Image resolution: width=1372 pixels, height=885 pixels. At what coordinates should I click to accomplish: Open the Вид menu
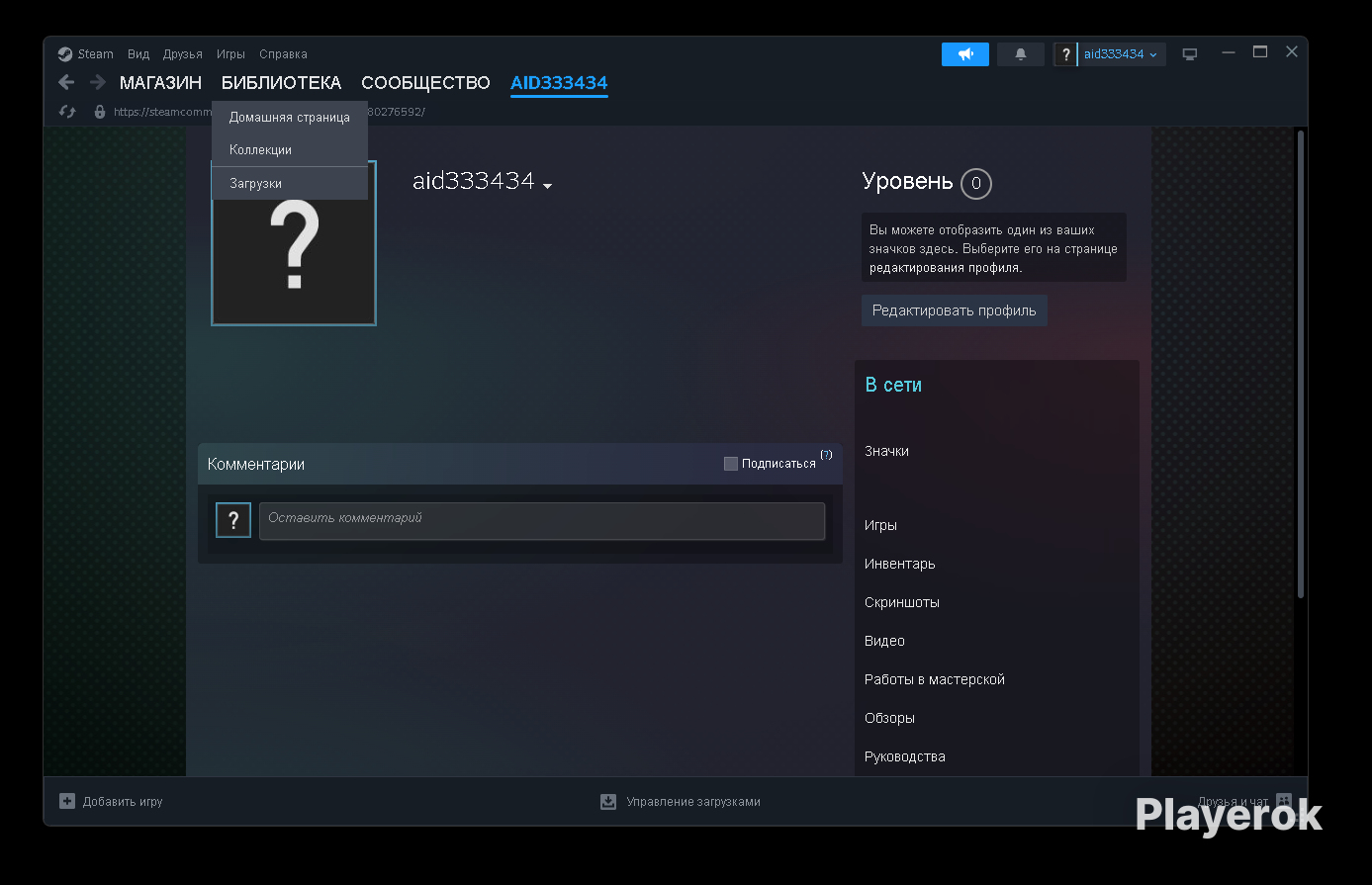click(x=138, y=54)
